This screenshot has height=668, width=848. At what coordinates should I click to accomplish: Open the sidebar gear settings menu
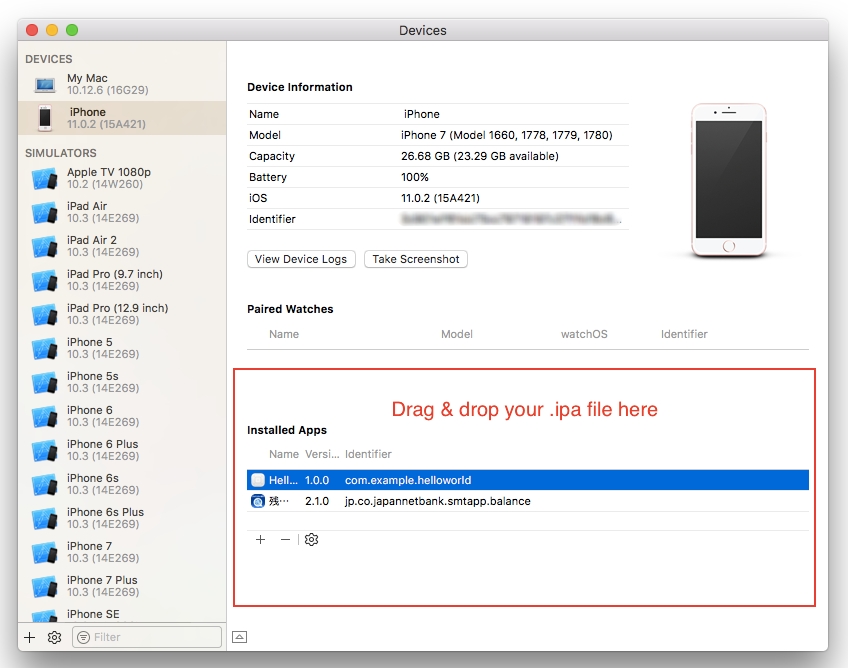54,637
